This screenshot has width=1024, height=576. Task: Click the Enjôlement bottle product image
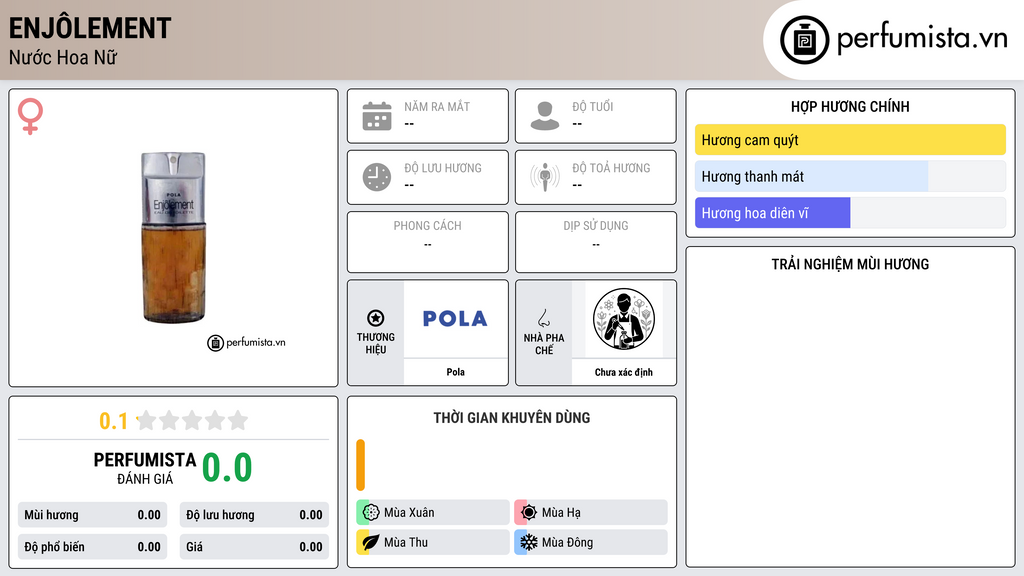tap(174, 238)
